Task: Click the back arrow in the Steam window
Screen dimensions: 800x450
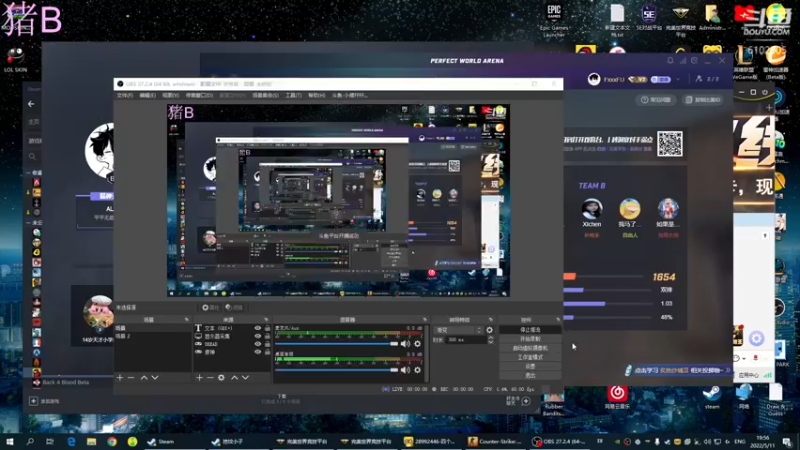Action: tap(31, 104)
